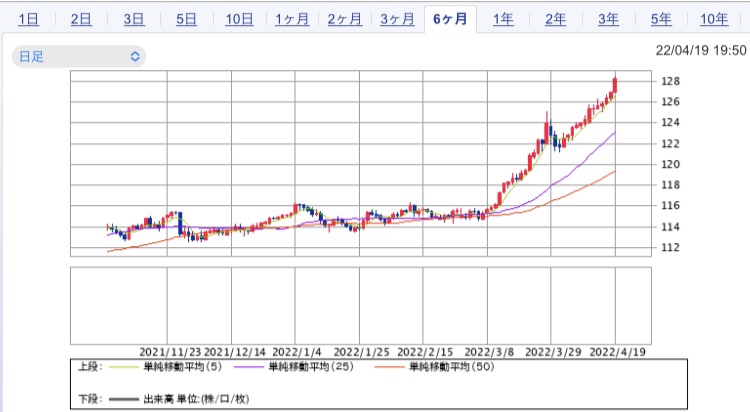Click the timestamp 22/04/19 19:50

pos(701,50)
